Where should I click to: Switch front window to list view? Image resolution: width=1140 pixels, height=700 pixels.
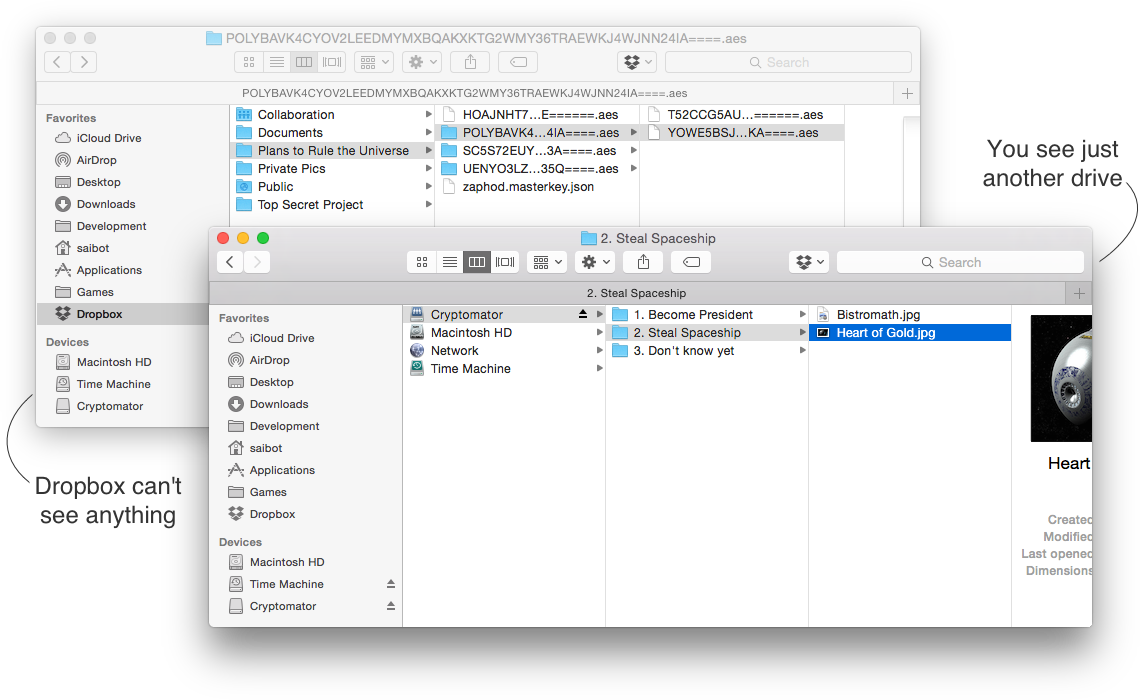(449, 262)
